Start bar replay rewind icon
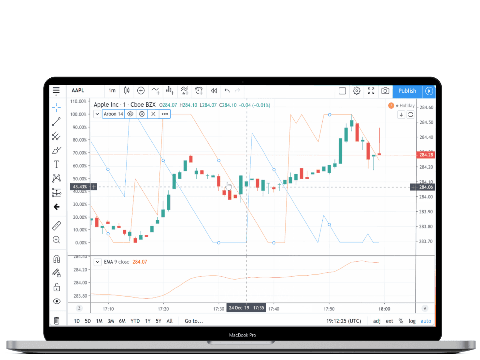This screenshot has height=360, width=480. [214, 90]
